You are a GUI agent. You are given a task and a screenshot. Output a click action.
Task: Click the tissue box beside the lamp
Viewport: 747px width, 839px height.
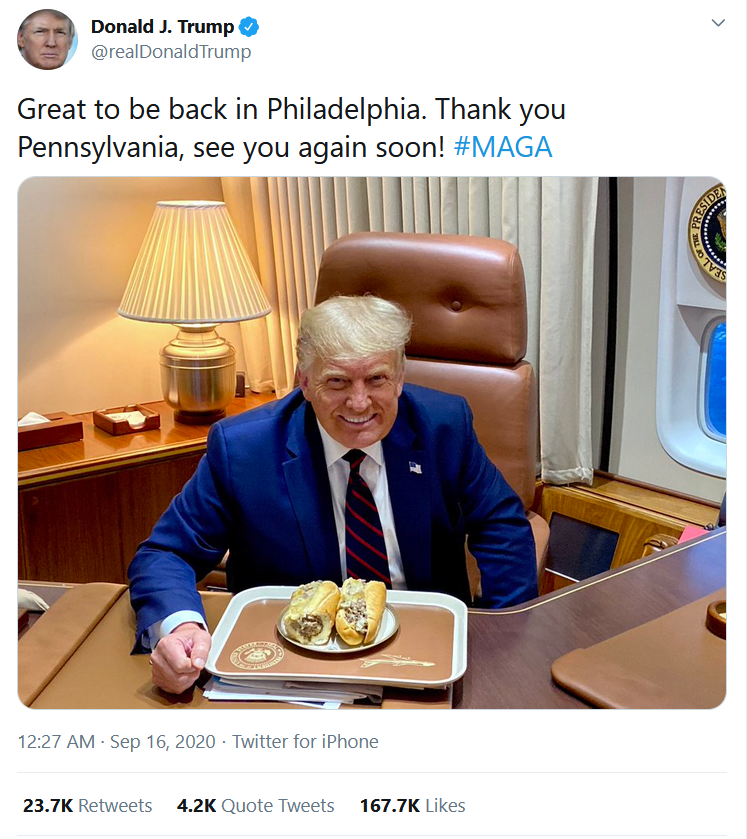pyautogui.click(x=49, y=429)
